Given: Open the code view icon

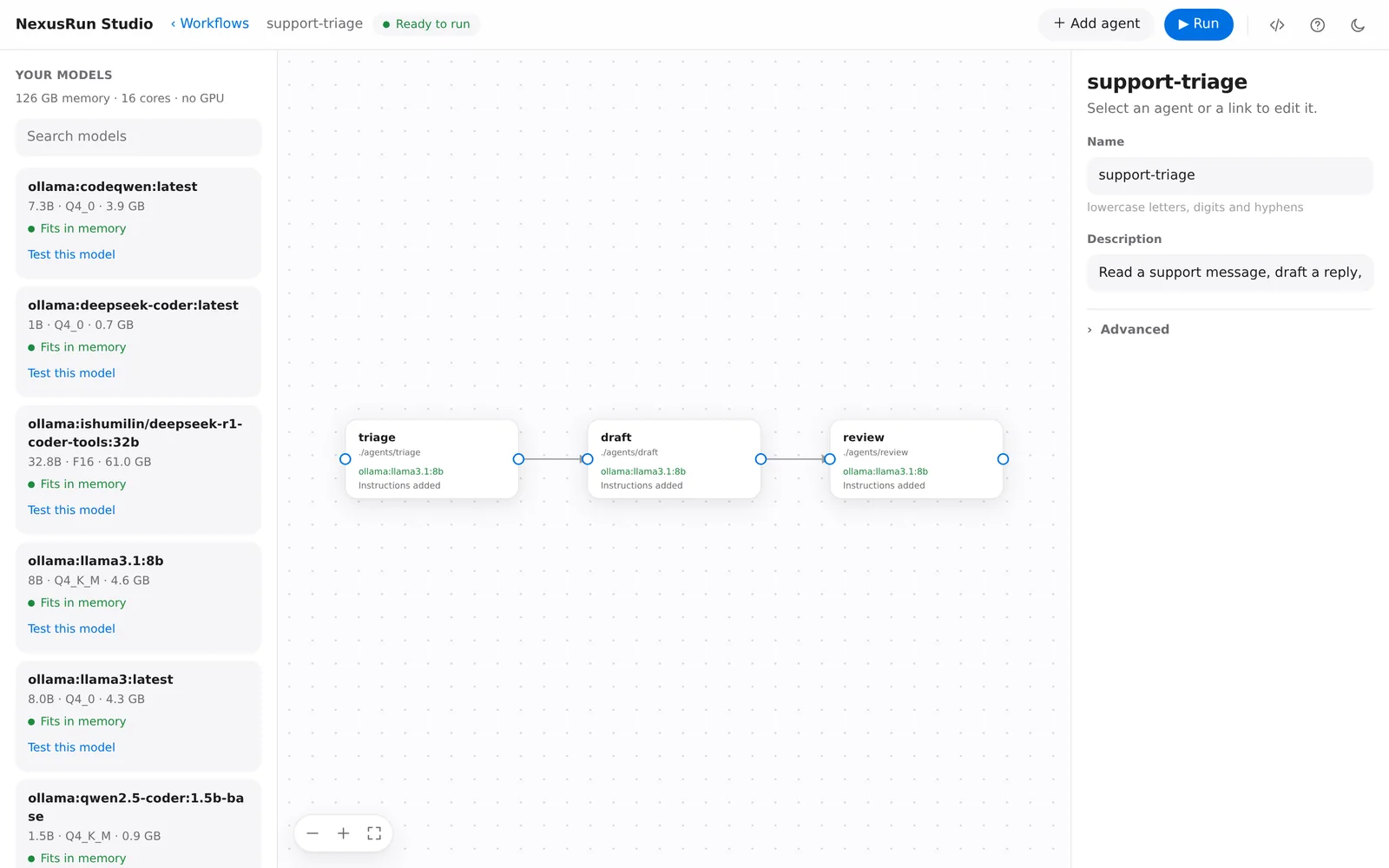Looking at the screenshot, I should coord(1277,24).
